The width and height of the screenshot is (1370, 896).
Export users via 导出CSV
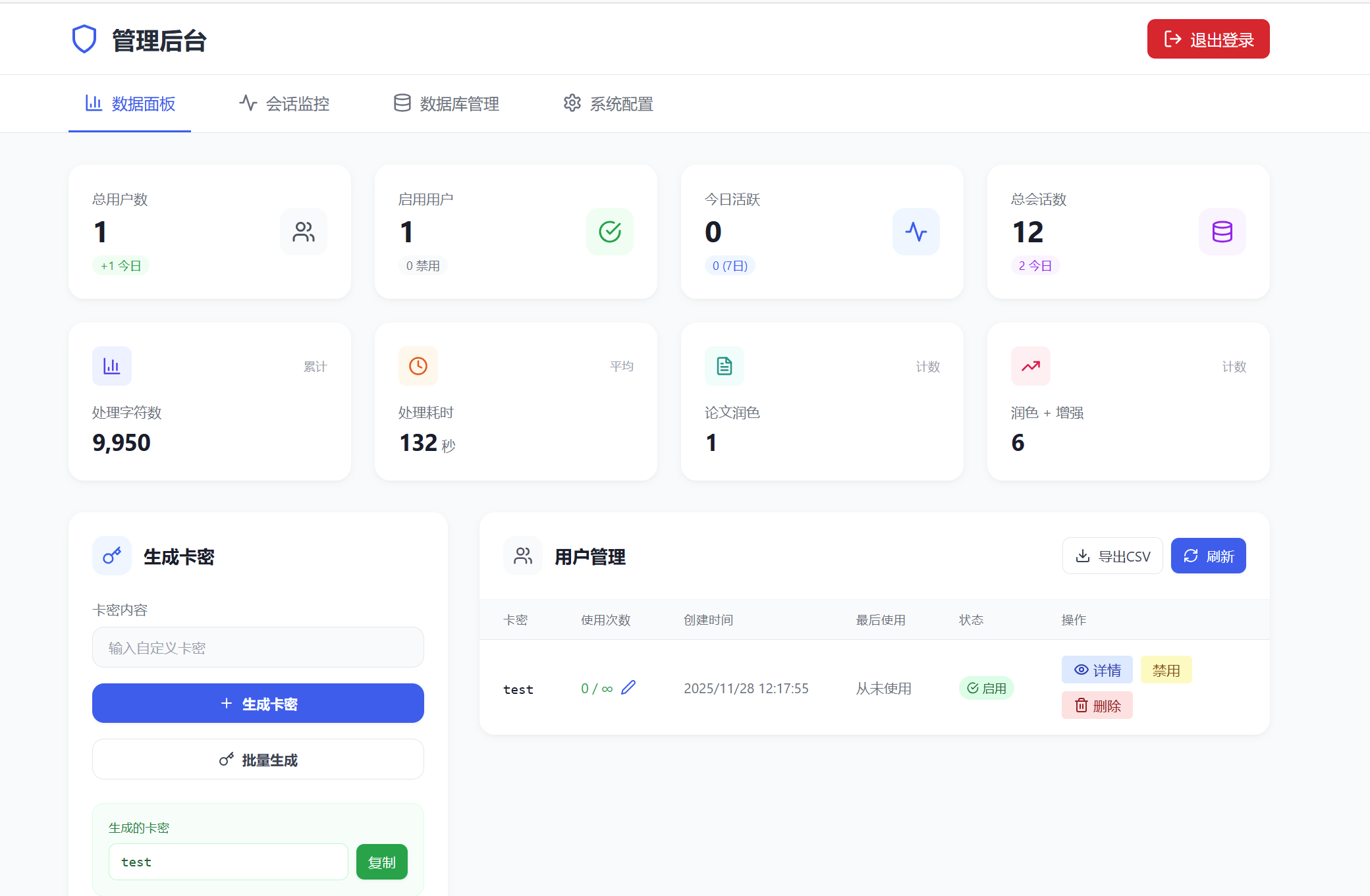(x=1112, y=556)
